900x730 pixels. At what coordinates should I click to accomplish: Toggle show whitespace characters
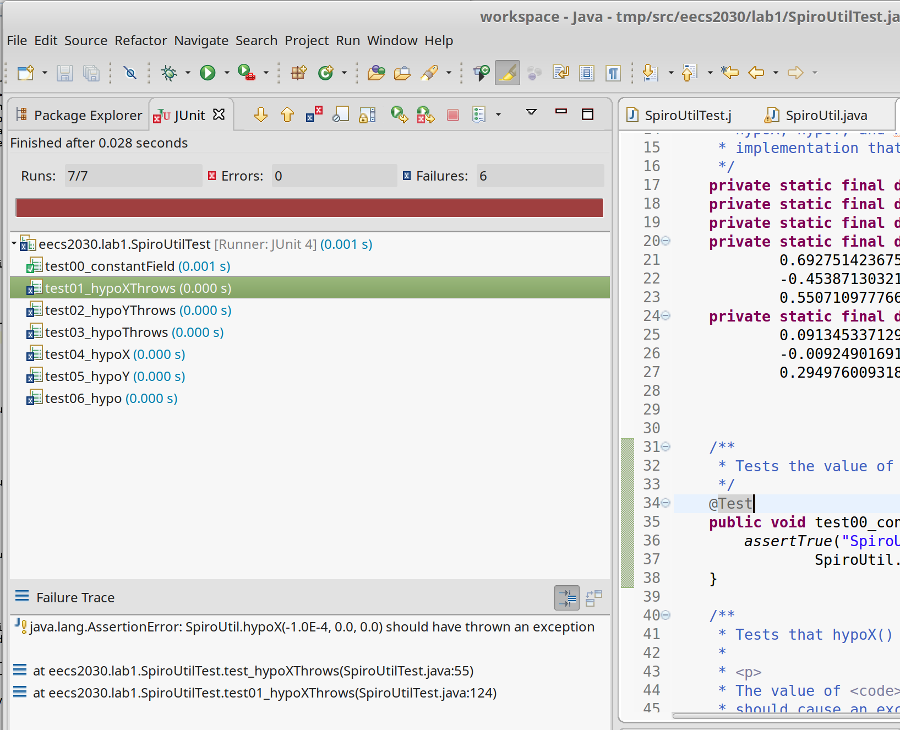coord(614,73)
